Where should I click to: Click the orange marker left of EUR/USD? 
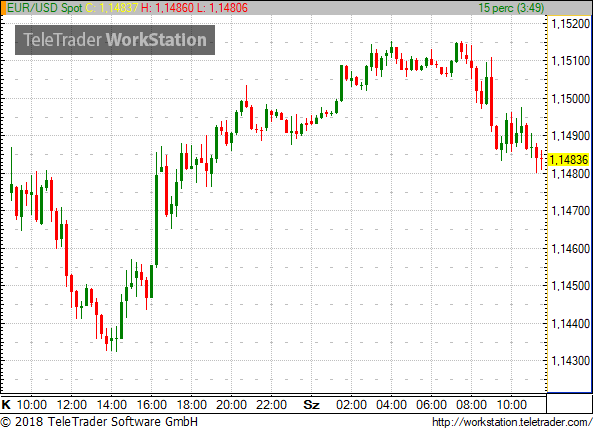point(3,8)
